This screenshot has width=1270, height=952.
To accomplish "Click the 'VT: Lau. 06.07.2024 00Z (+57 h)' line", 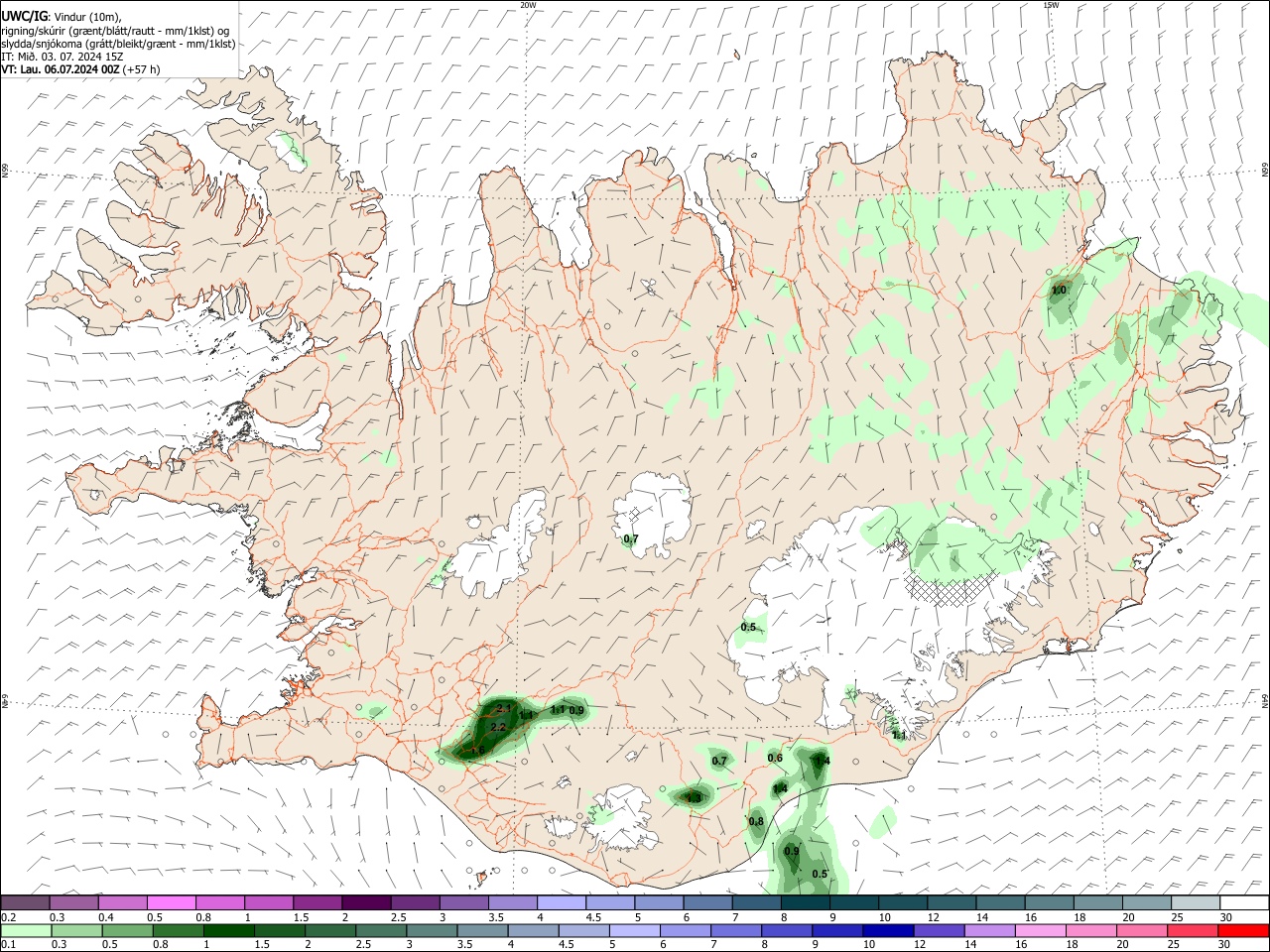I will pos(80,69).
